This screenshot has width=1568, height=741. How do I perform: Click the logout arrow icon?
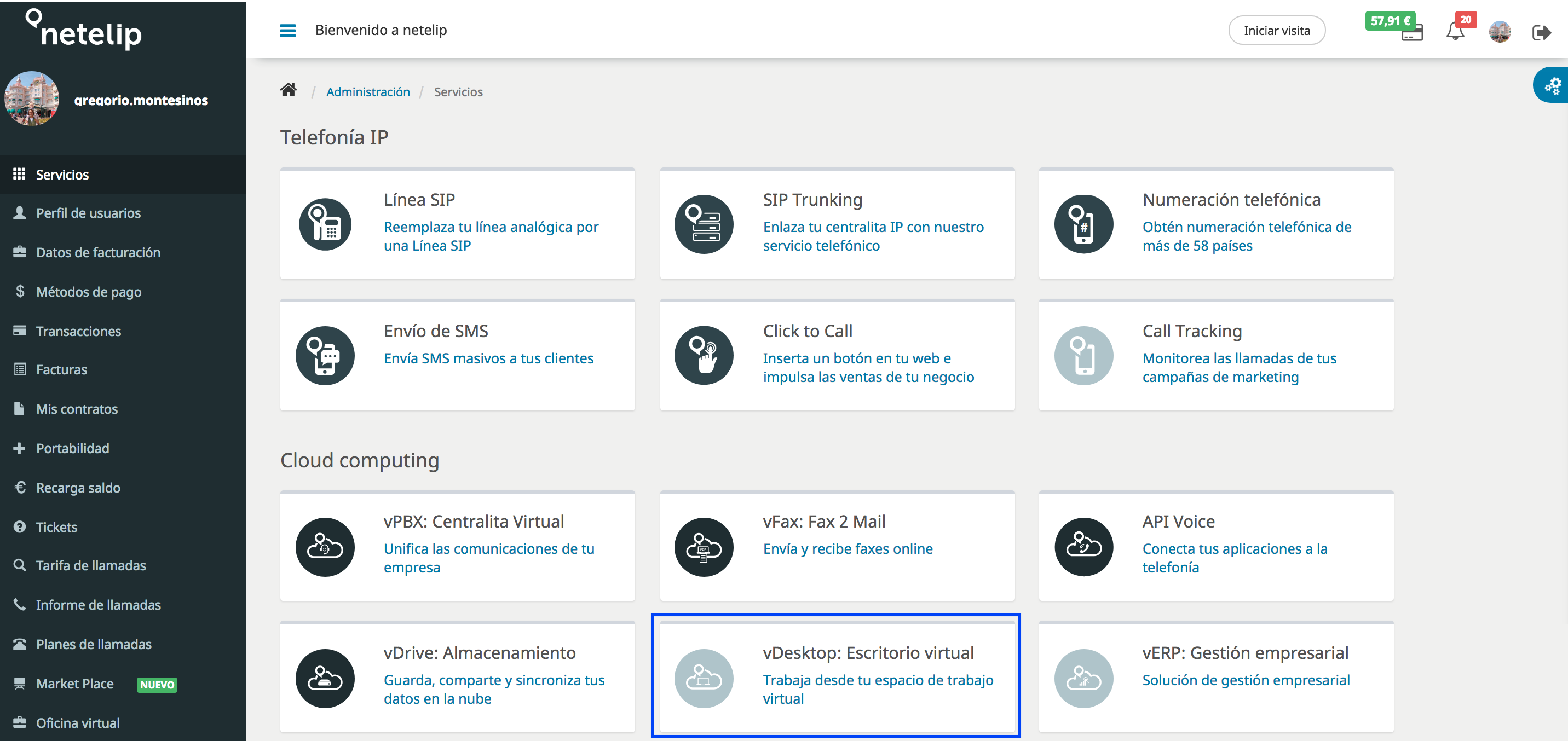tap(1541, 32)
